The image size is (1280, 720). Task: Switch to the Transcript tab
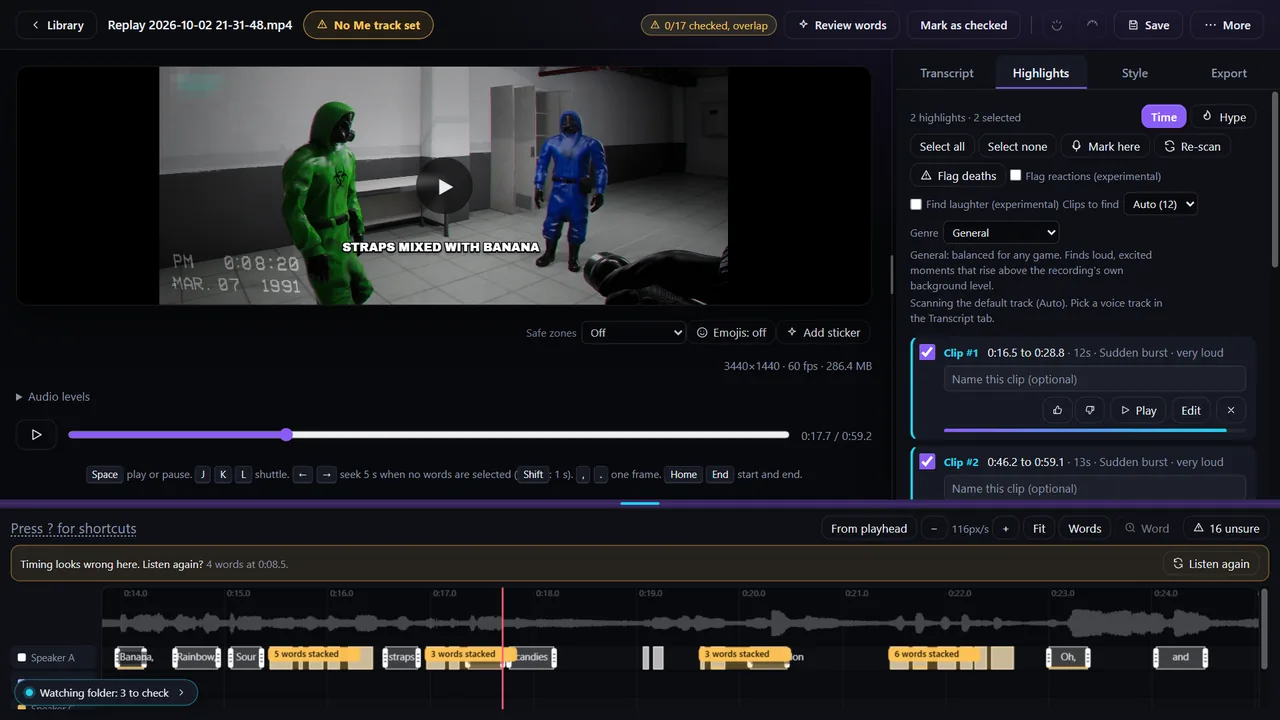point(947,73)
